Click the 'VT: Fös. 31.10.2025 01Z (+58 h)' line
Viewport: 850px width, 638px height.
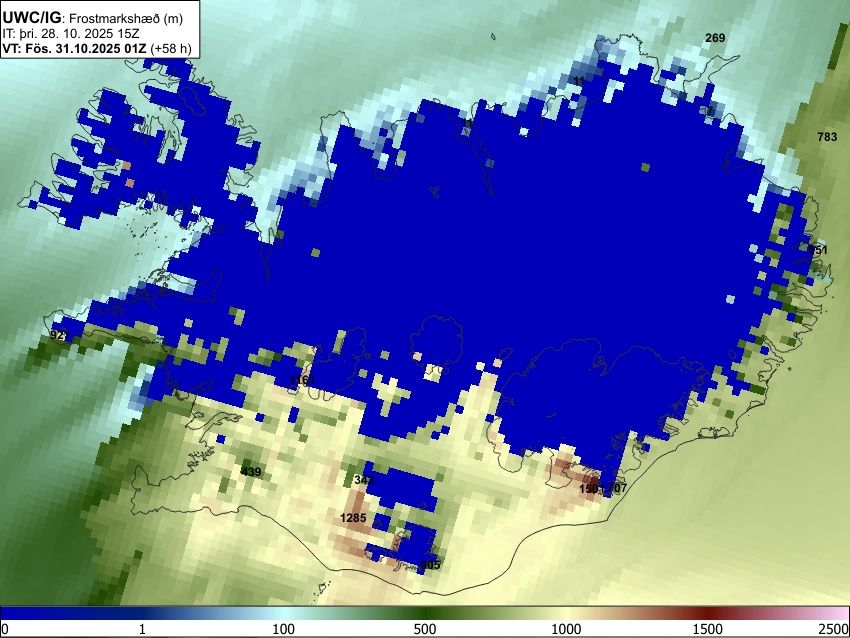point(97,48)
